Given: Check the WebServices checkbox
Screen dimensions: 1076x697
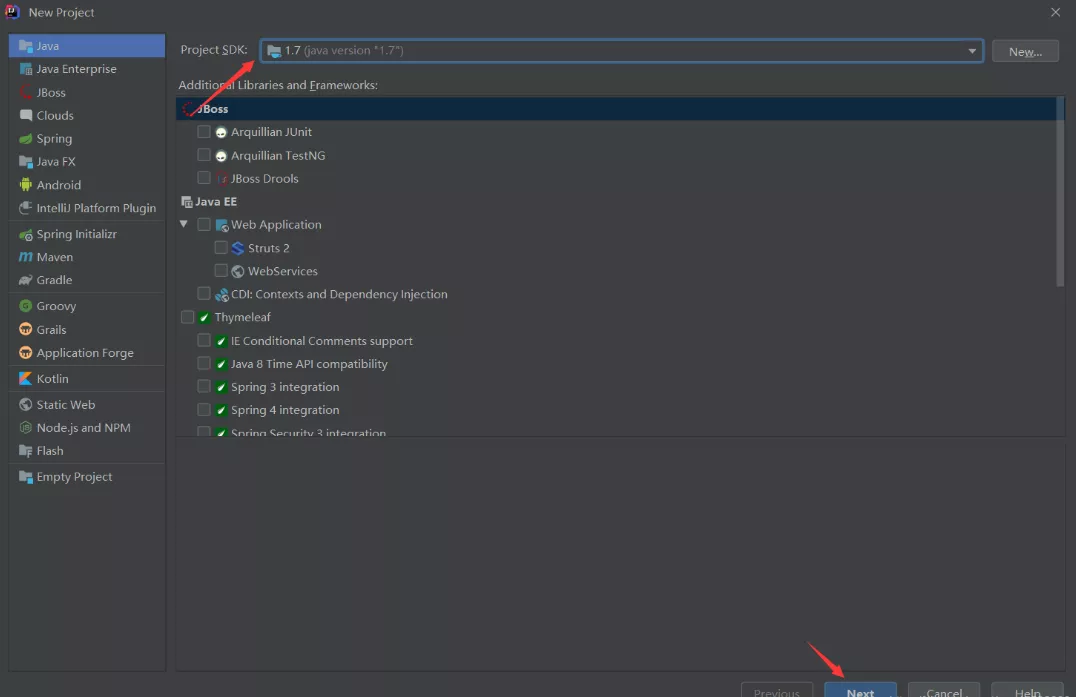Looking at the screenshot, I should [221, 270].
